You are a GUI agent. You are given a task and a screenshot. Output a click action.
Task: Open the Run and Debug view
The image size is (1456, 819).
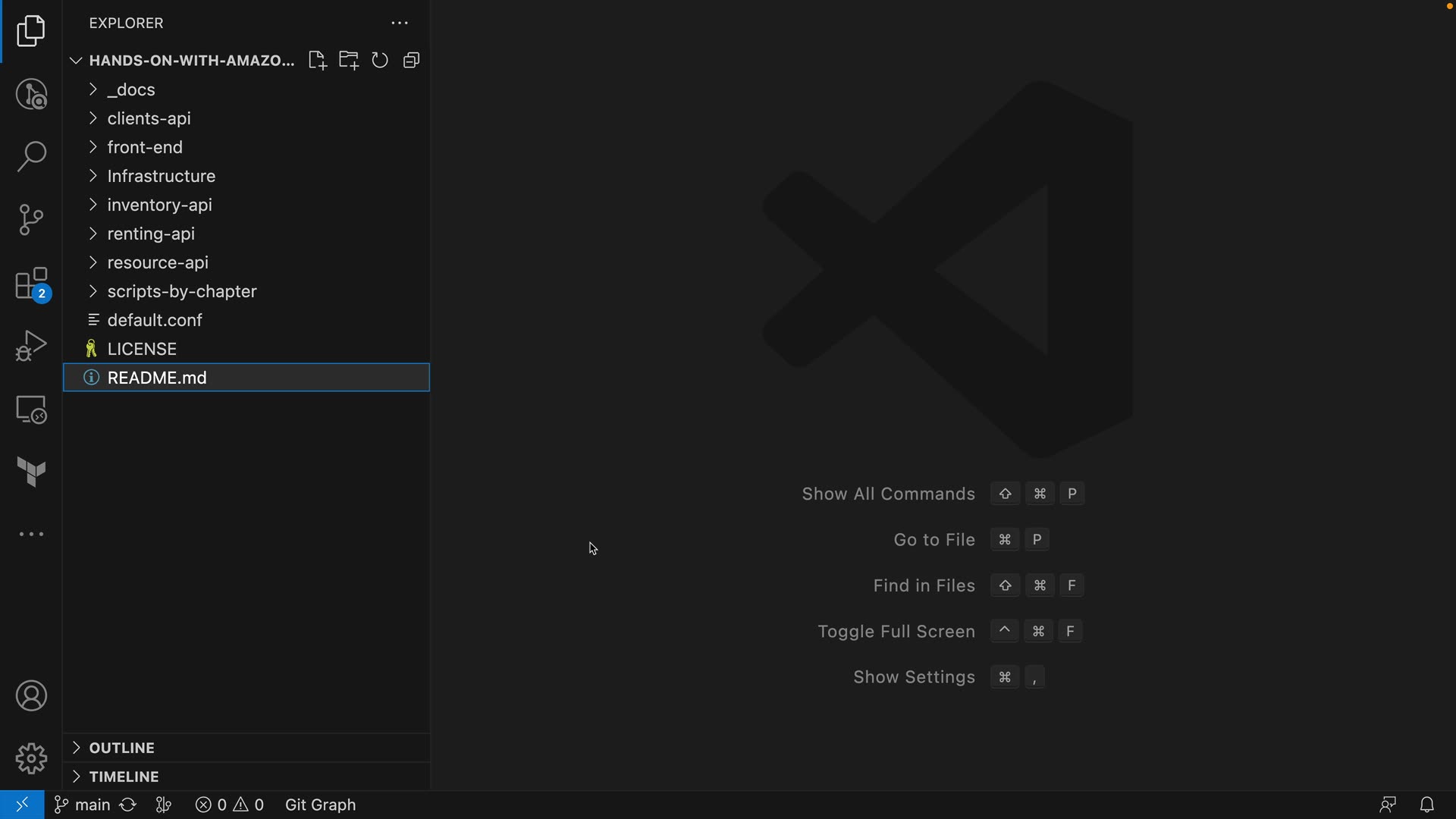tap(31, 346)
